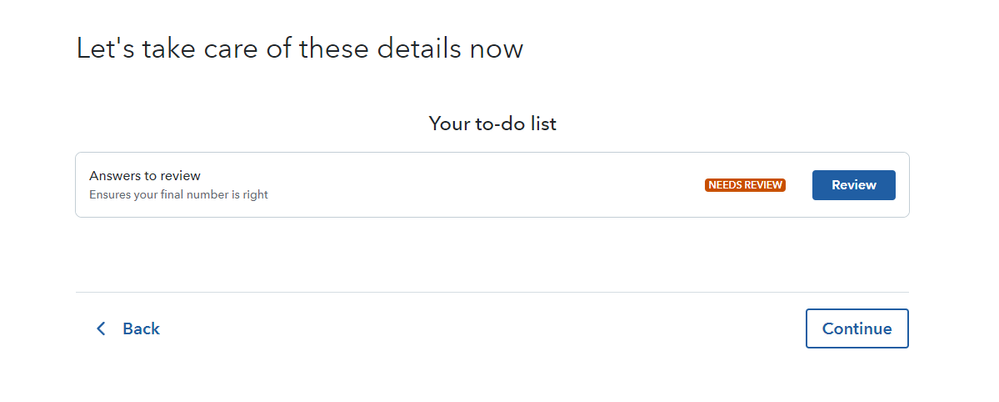Click the word 'Continue' in the outlined button

857,329
